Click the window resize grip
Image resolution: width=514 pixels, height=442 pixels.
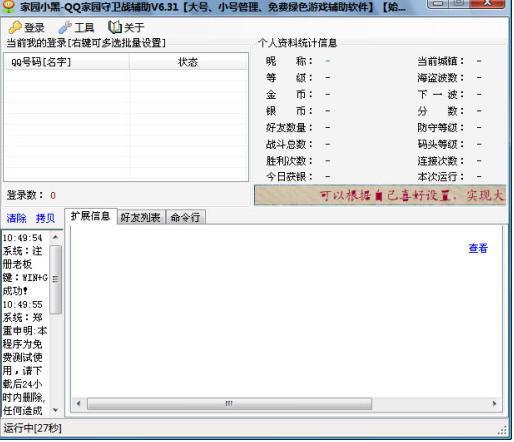[x=502, y=430]
